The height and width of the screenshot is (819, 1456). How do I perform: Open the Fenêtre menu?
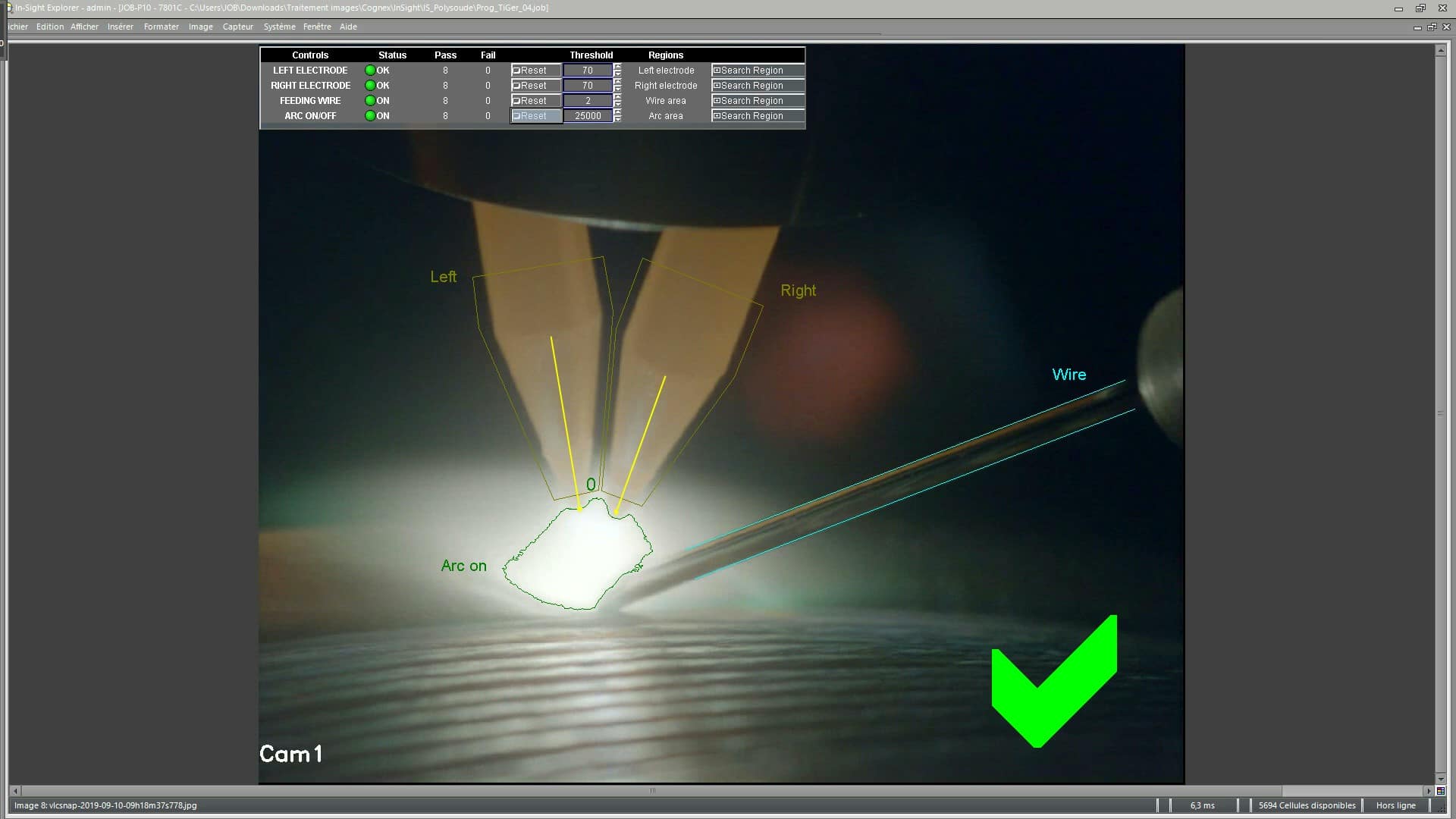[x=317, y=27]
